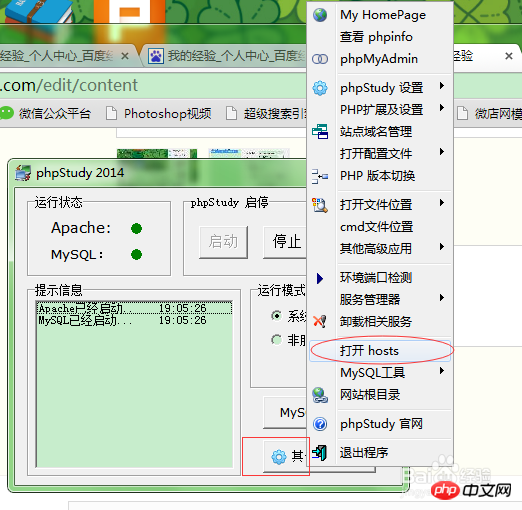Click the MySQL manager button

point(285,413)
